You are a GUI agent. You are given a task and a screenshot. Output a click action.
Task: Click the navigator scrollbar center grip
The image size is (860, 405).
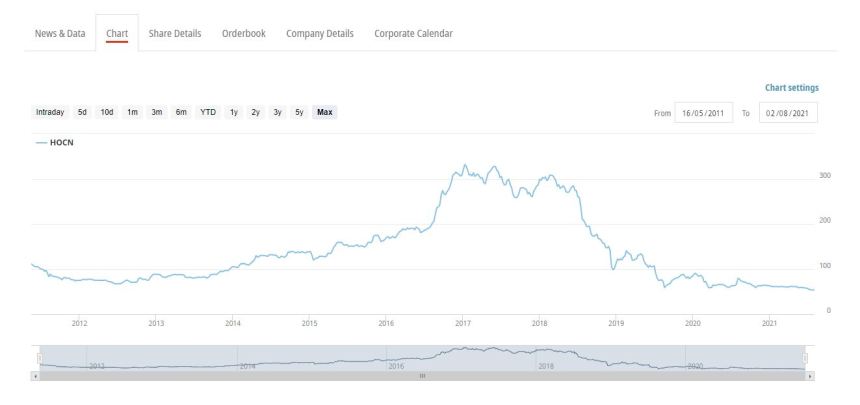(422, 376)
